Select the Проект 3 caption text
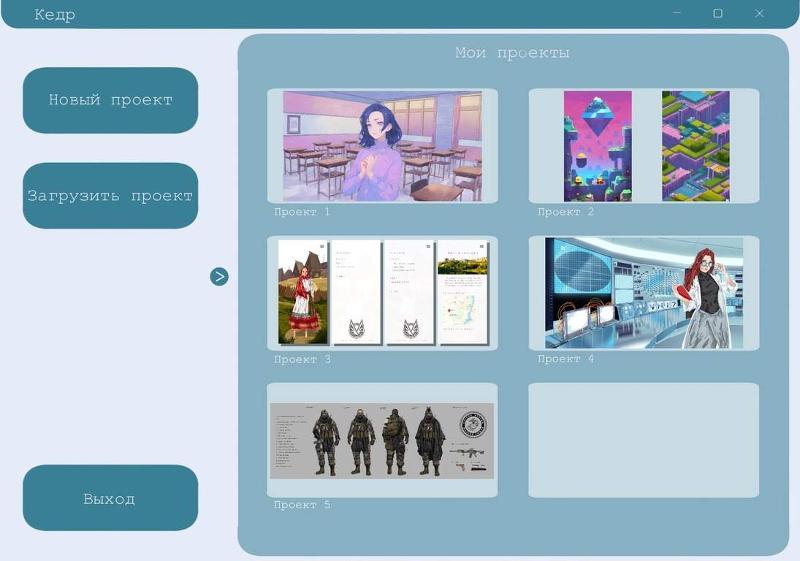Image resolution: width=800 pixels, height=561 pixels. [x=302, y=359]
